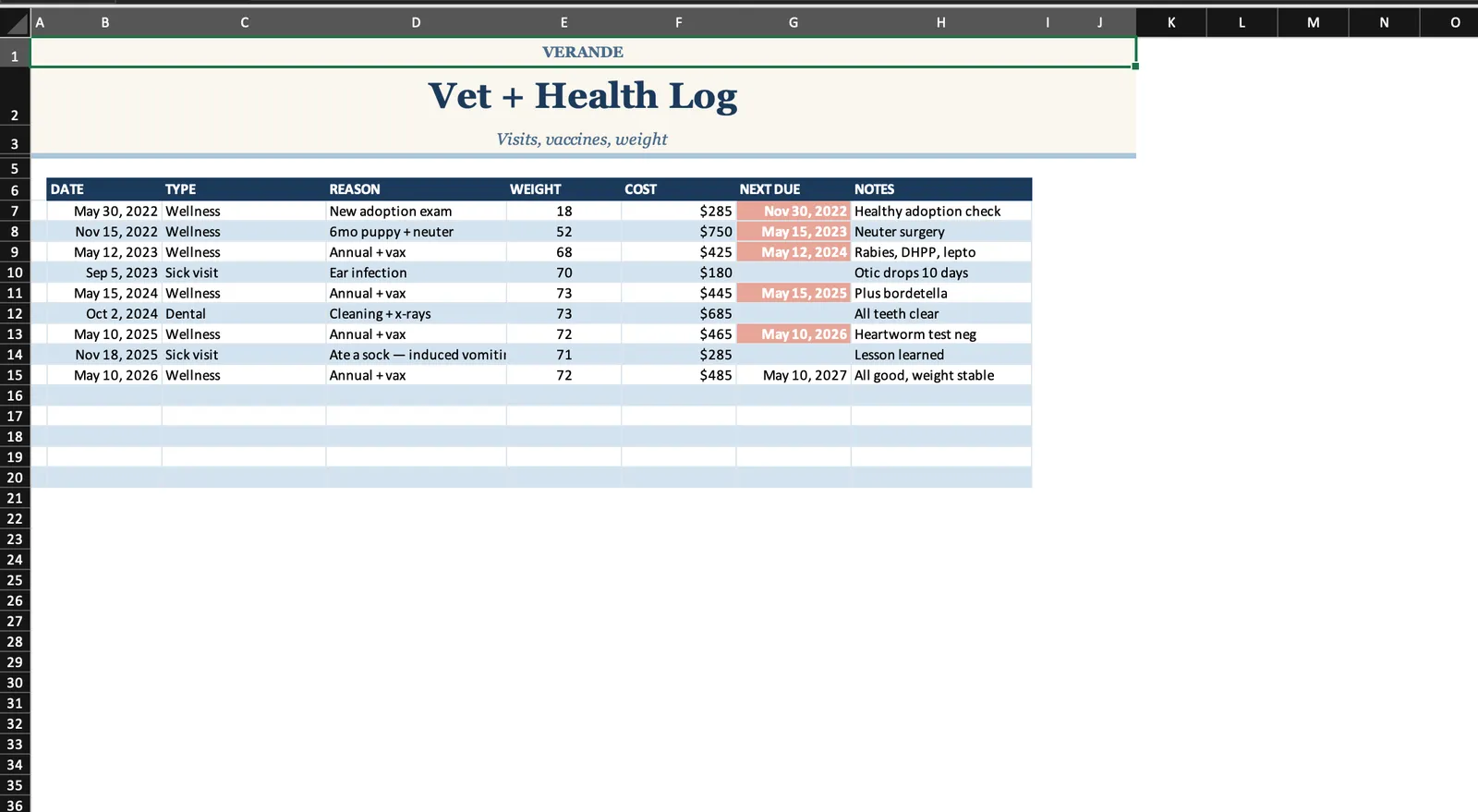This screenshot has width=1478, height=812.
Task: Select the 'Neuter surgery' note
Action: click(x=941, y=232)
